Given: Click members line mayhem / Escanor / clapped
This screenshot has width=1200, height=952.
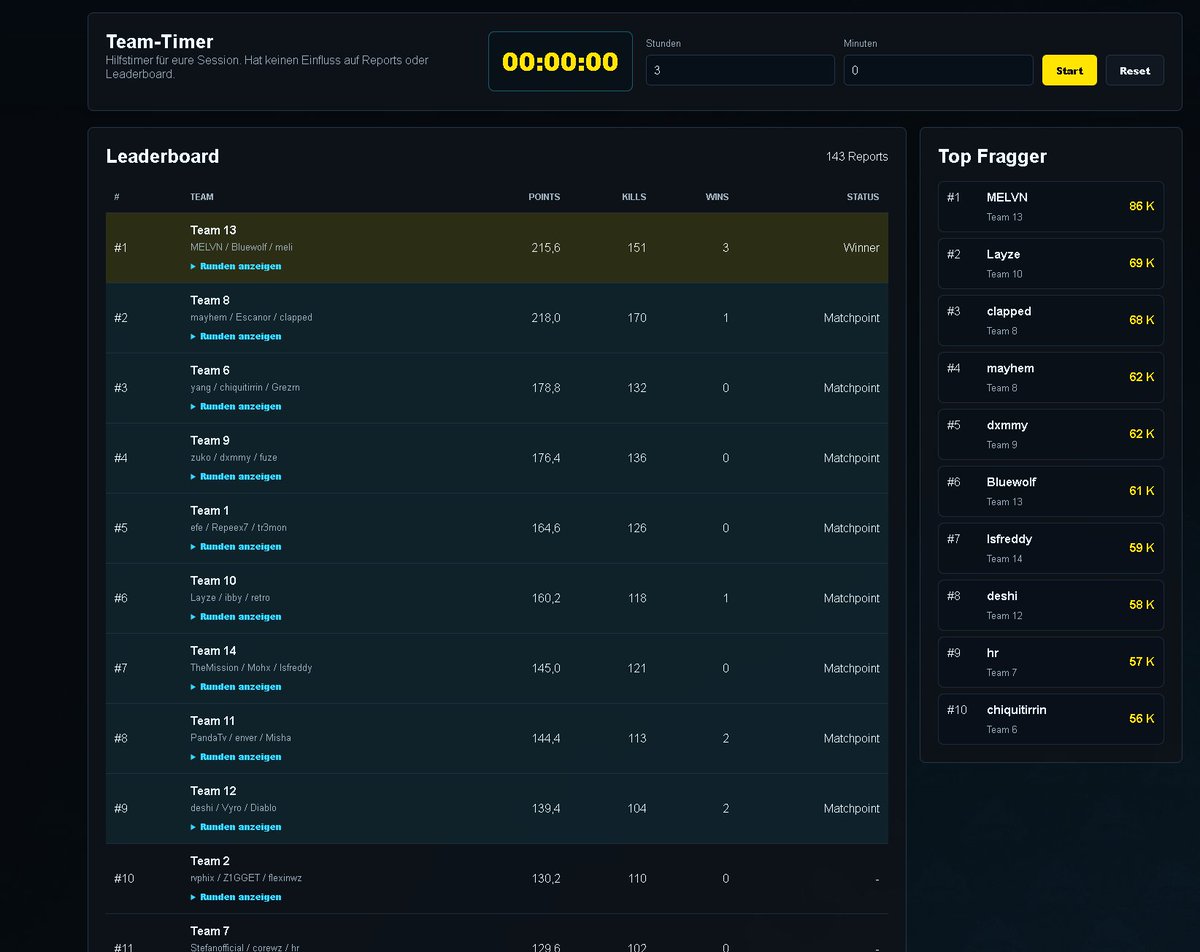Looking at the screenshot, I should 251,317.
